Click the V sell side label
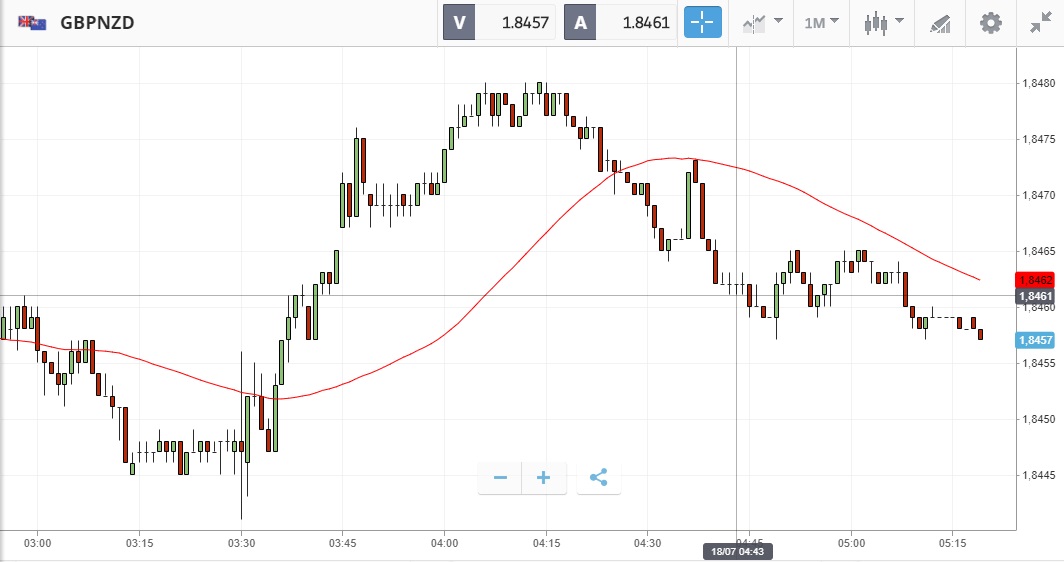The width and height of the screenshot is (1064, 562). (459, 22)
